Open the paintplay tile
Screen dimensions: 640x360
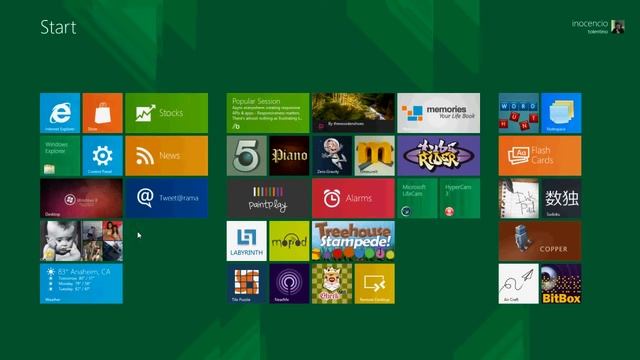268,198
